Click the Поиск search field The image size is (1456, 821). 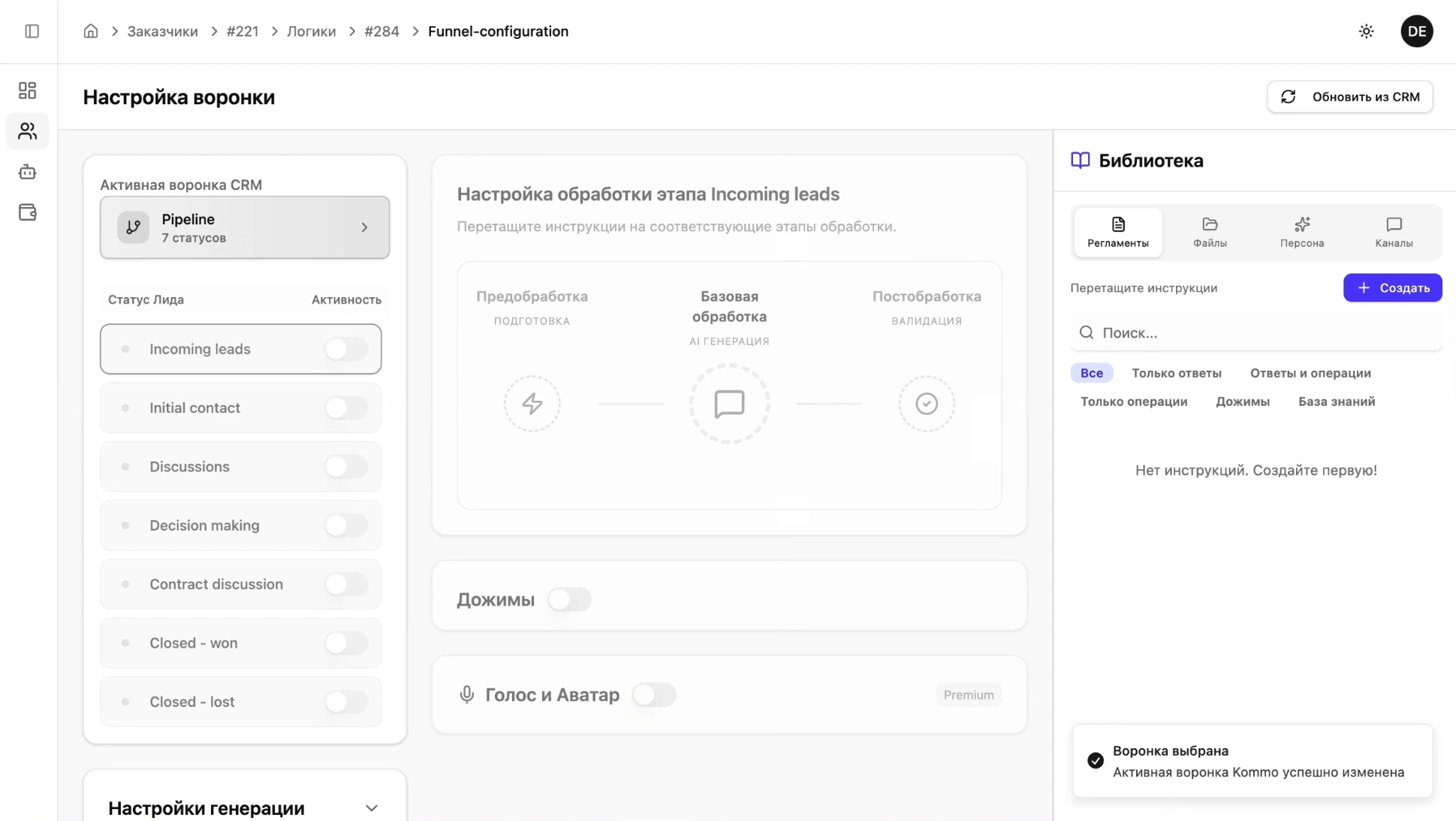(x=1256, y=332)
